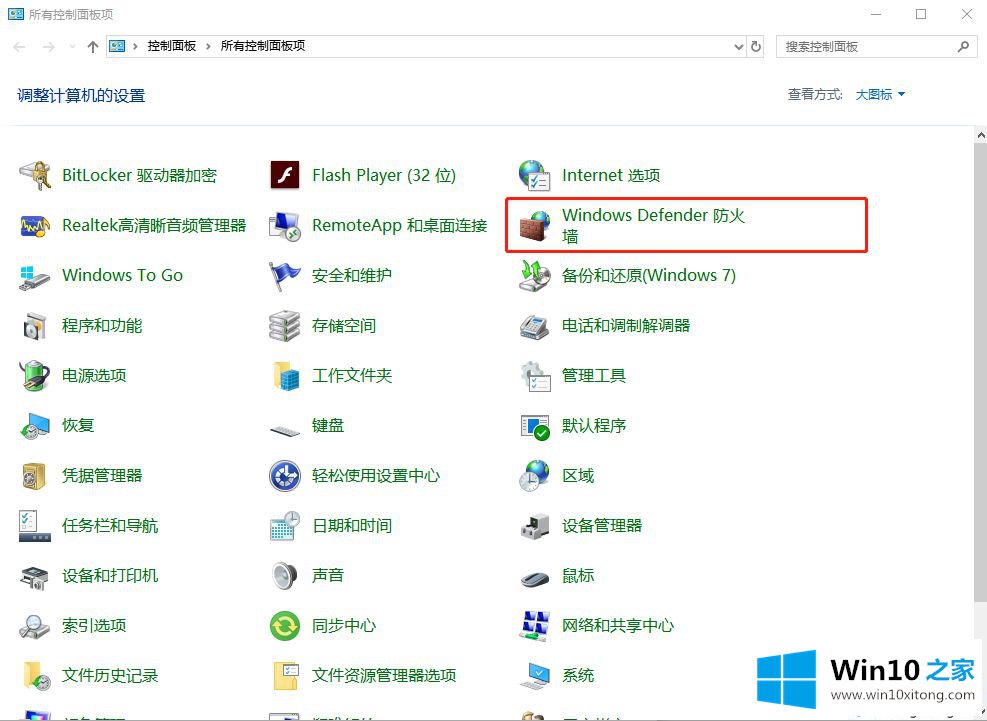Open RemoteApp 和桌面连接 icon
Viewport: 987px width, 721px height.
[x=285, y=225]
